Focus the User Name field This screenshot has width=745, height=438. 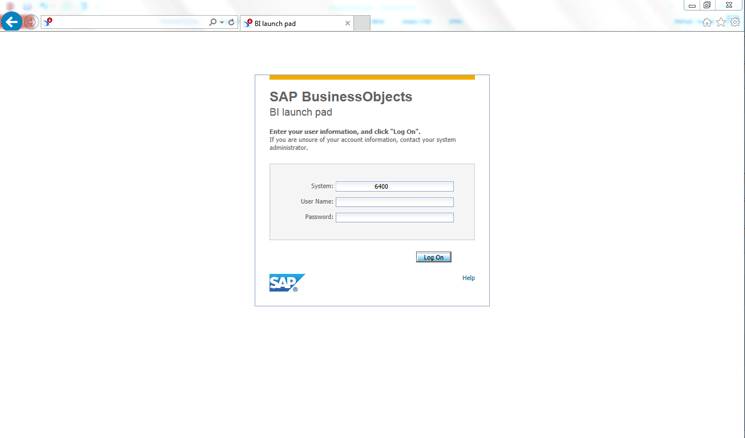coord(394,202)
